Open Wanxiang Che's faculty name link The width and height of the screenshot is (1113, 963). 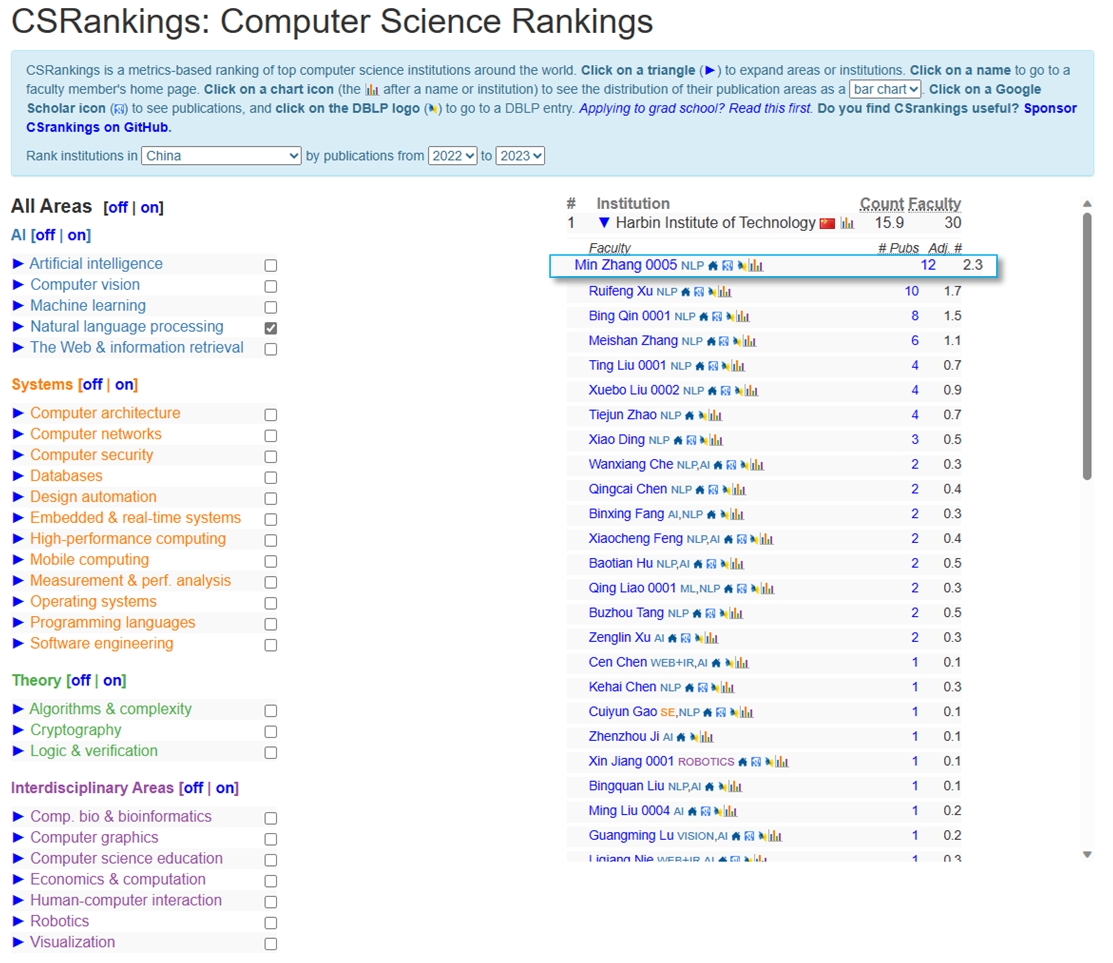(630, 465)
